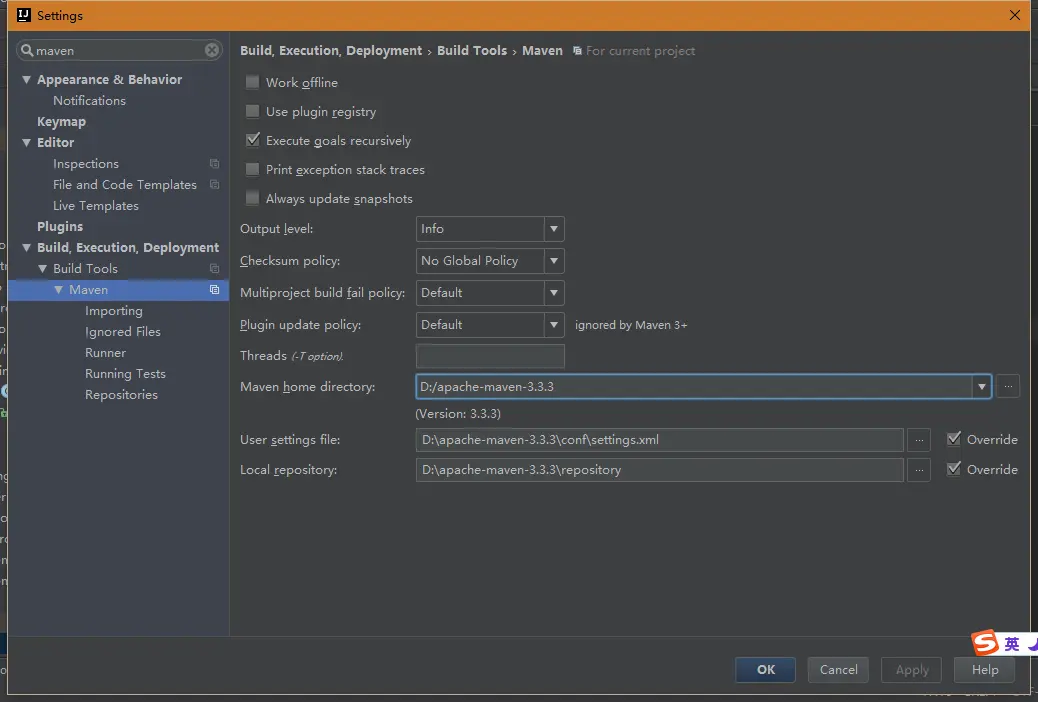Image resolution: width=1038 pixels, height=702 pixels.
Task: Browse for Local repository folder
Action: pyautogui.click(x=919, y=470)
